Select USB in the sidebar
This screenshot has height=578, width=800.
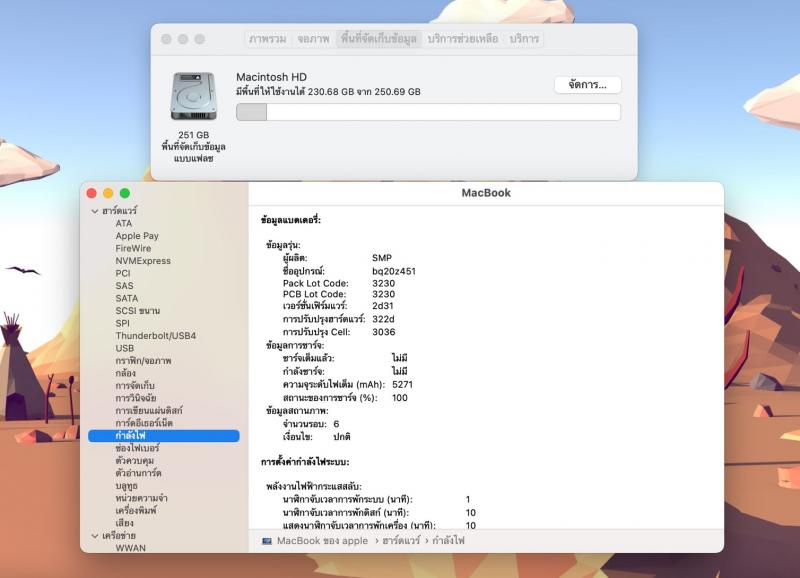tap(124, 348)
